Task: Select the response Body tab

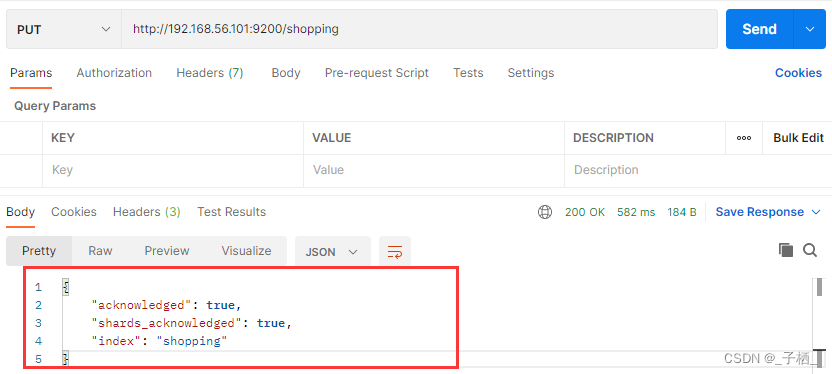Action: [x=20, y=212]
